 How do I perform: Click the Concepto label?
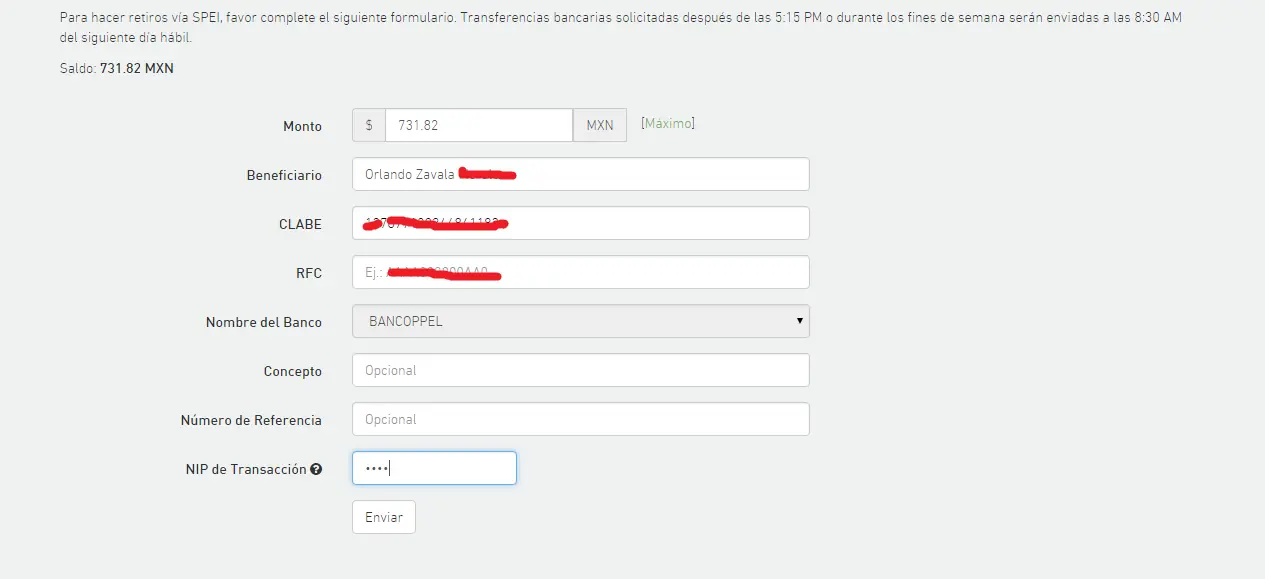(293, 371)
